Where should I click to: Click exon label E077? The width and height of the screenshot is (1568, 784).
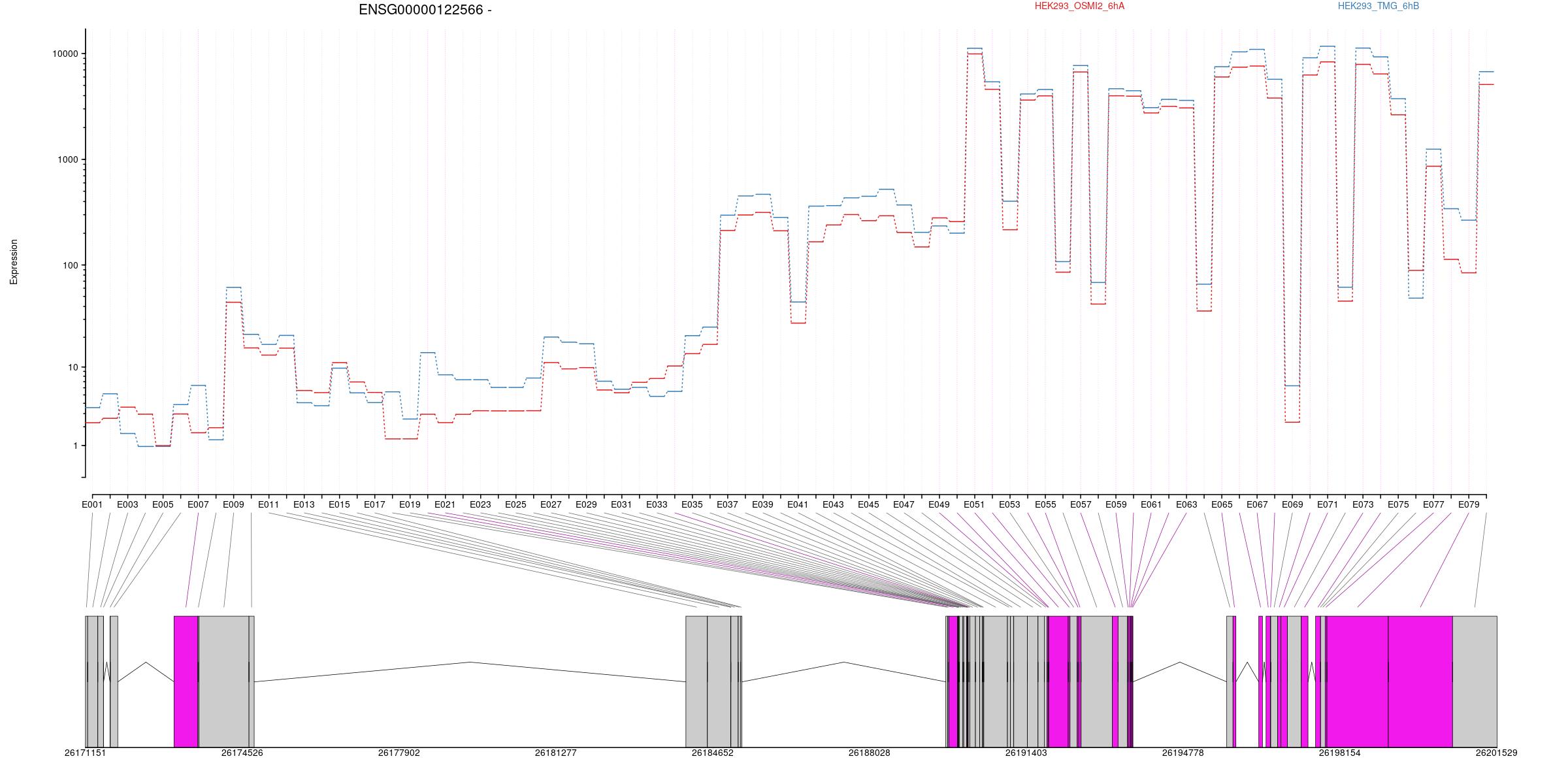coord(1433,504)
